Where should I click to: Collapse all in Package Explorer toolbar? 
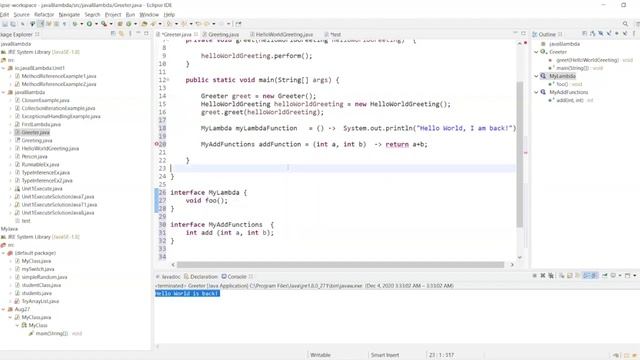113,34
